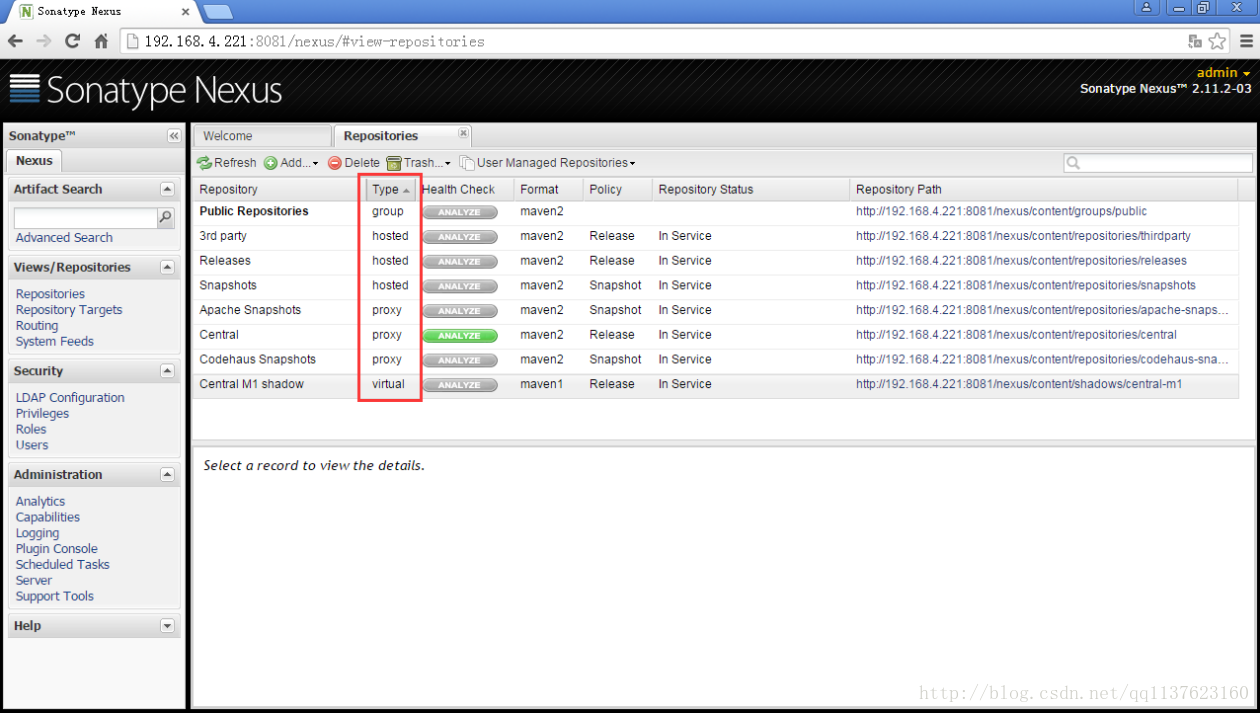
Task: Open the Scheduled Tasks link
Action: 63,565
